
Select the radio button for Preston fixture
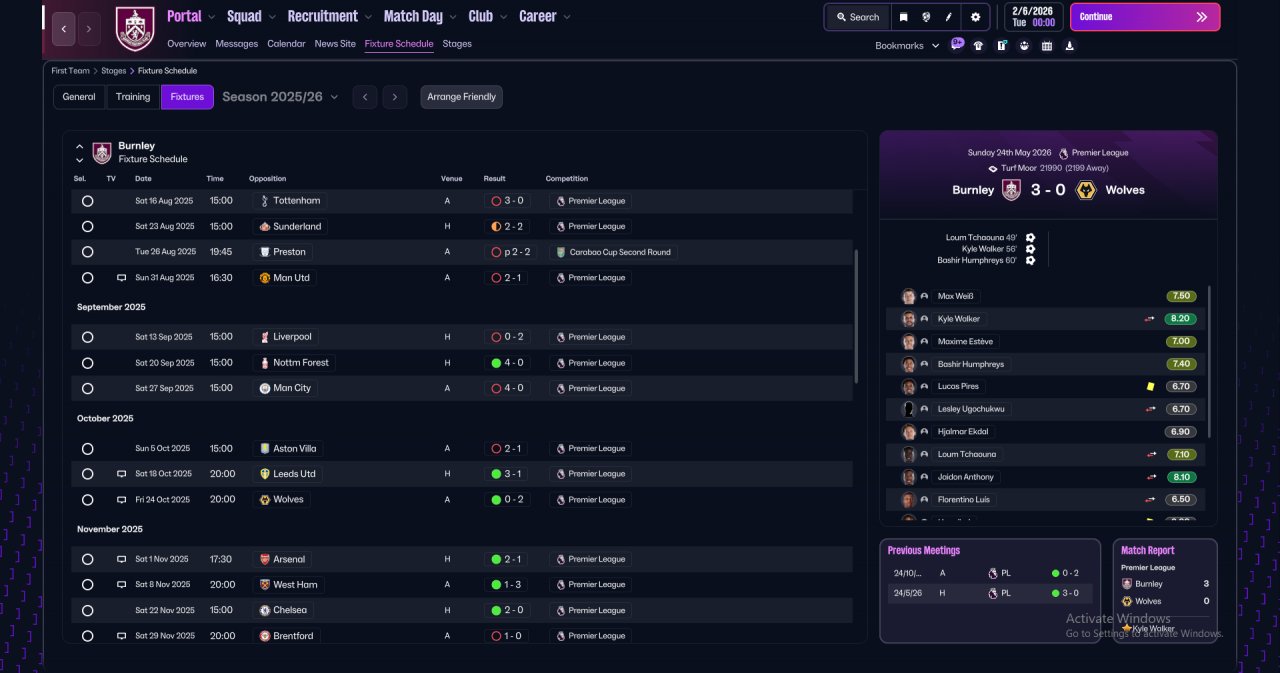[x=88, y=252]
